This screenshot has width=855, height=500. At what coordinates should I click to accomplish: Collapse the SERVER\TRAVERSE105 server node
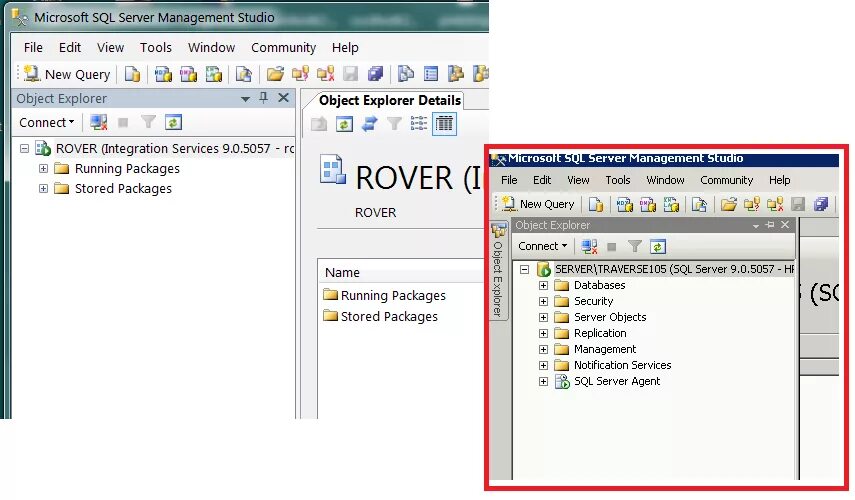(525, 269)
